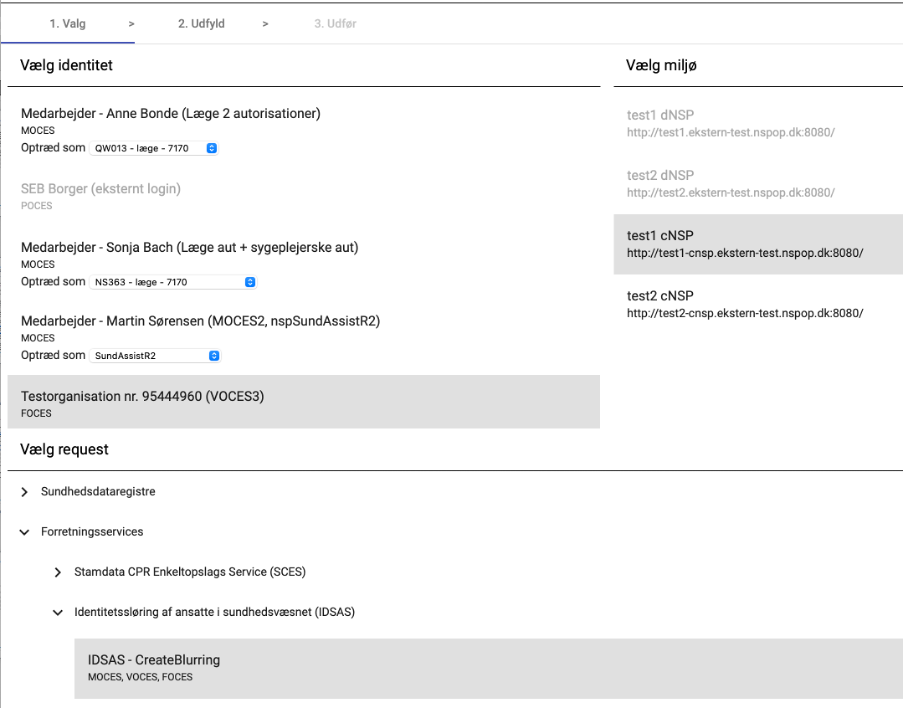The image size is (904, 708).
Task: Pick identity Medarbejder - Martin Sørensen
Action: [x=200, y=321]
